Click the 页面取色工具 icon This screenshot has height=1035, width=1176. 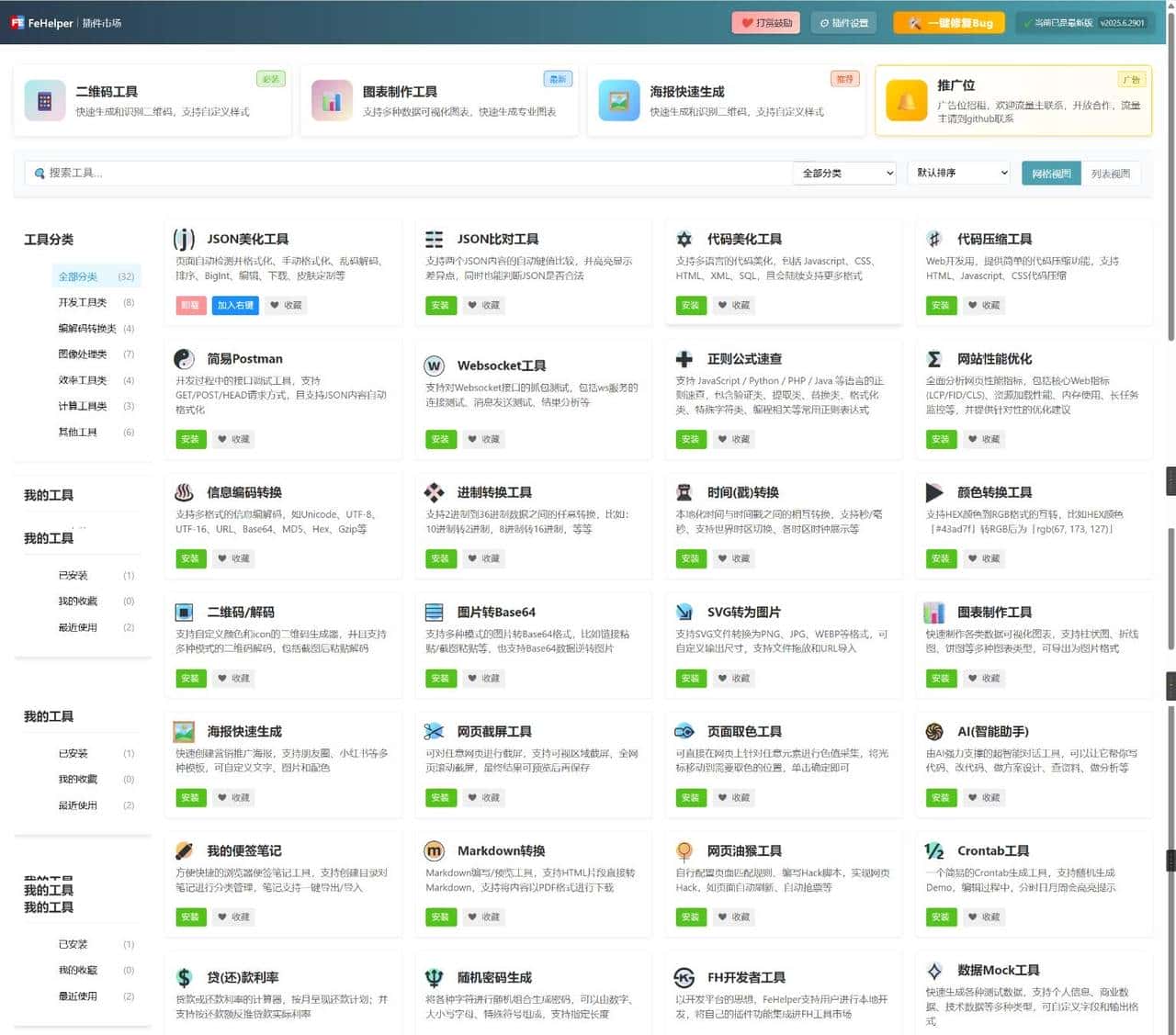click(684, 732)
